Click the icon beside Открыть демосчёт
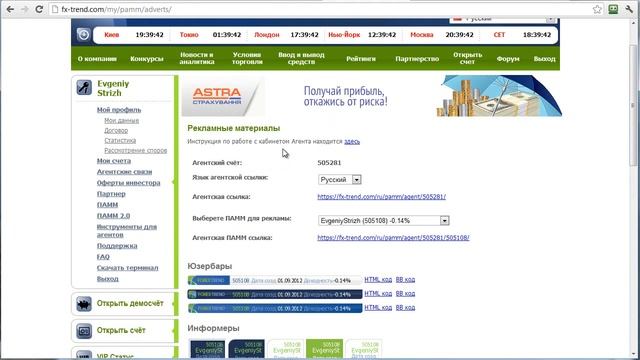 tap(84, 304)
